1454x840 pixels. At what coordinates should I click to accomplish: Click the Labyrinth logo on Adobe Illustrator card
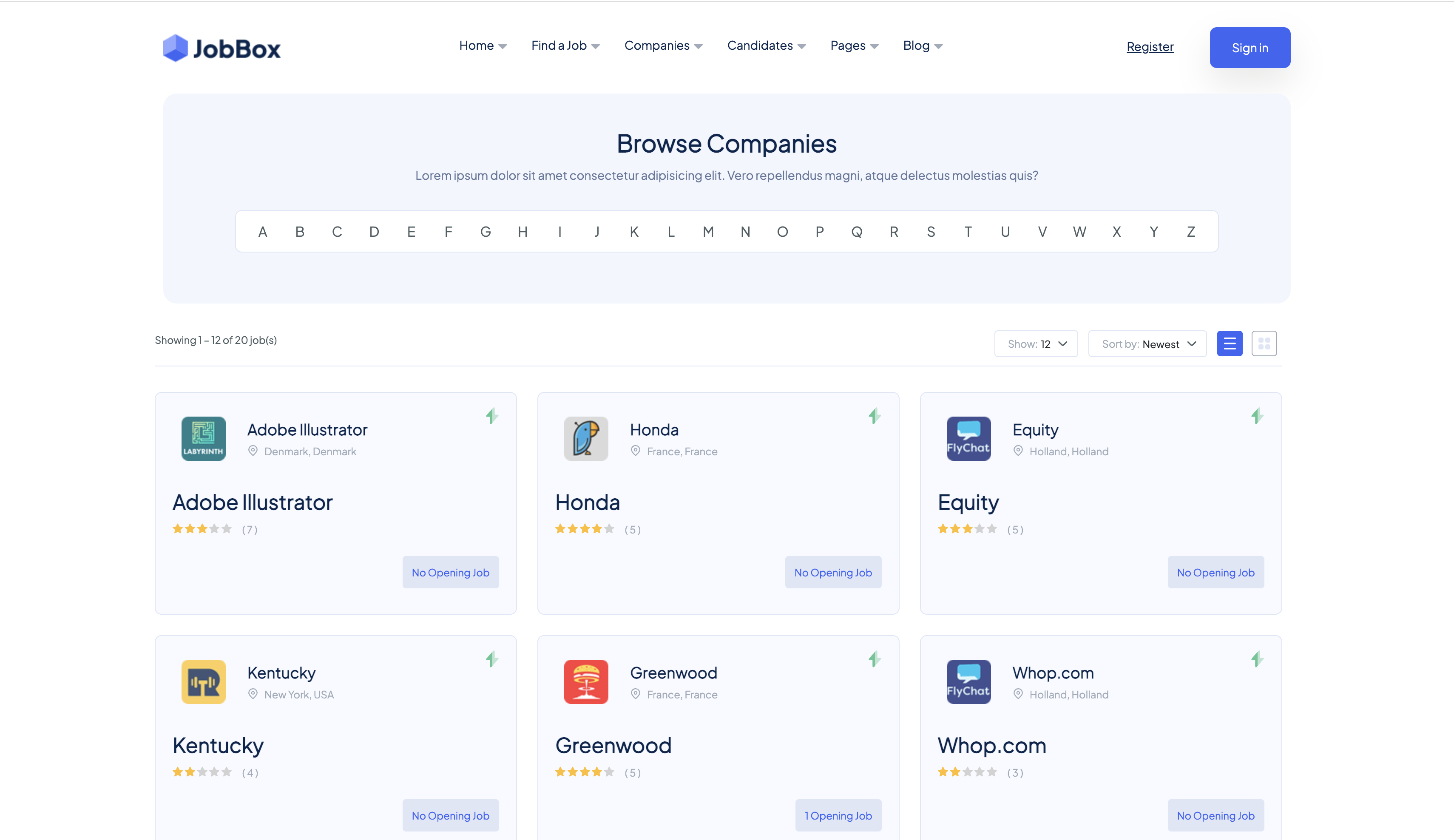click(x=203, y=438)
